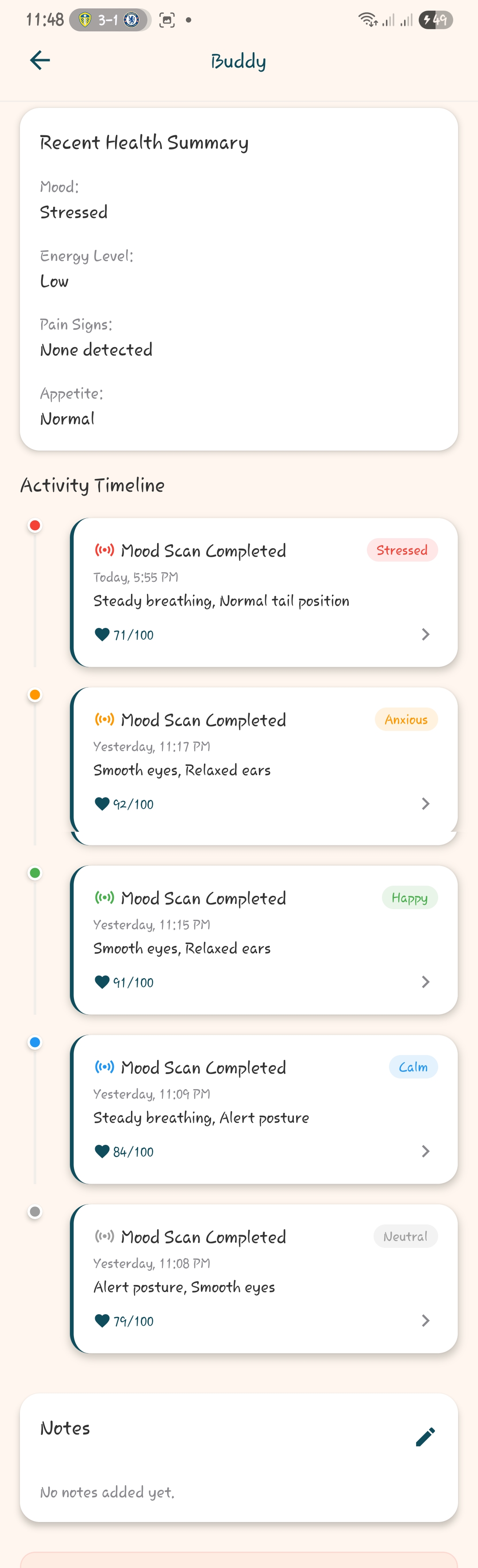Tap the green scan icon on Happy entry
The height and width of the screenshot is (1568, 478).
click(104, 897)
